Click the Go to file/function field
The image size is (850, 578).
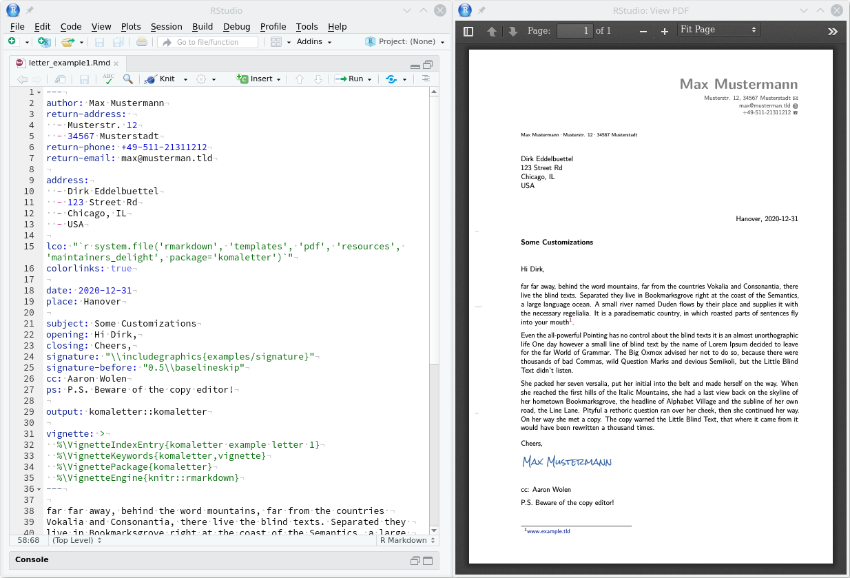pos(208,42)
